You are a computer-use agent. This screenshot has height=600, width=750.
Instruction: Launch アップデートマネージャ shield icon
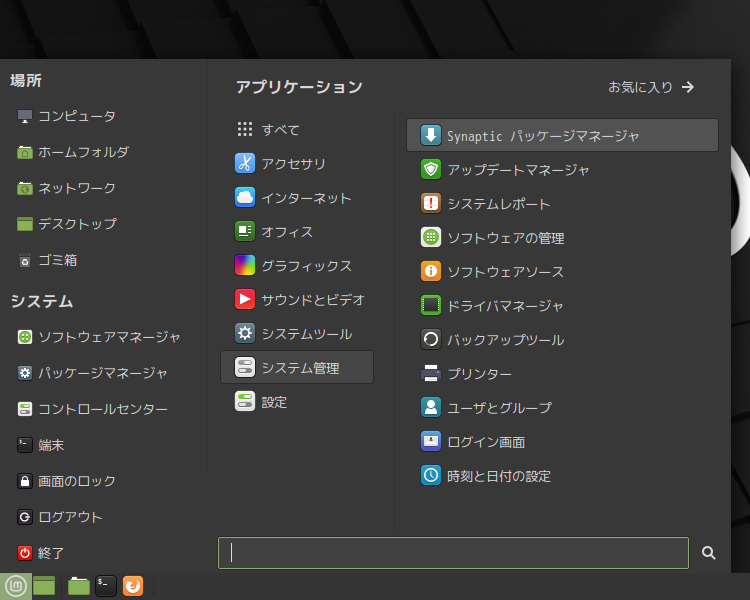click(431, 169)
